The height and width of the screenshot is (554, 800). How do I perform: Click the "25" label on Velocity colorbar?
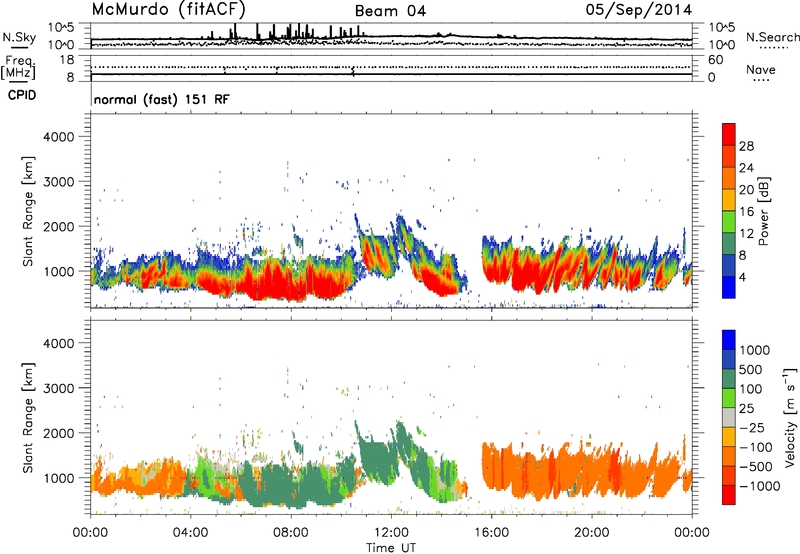(x=747, y=408)
